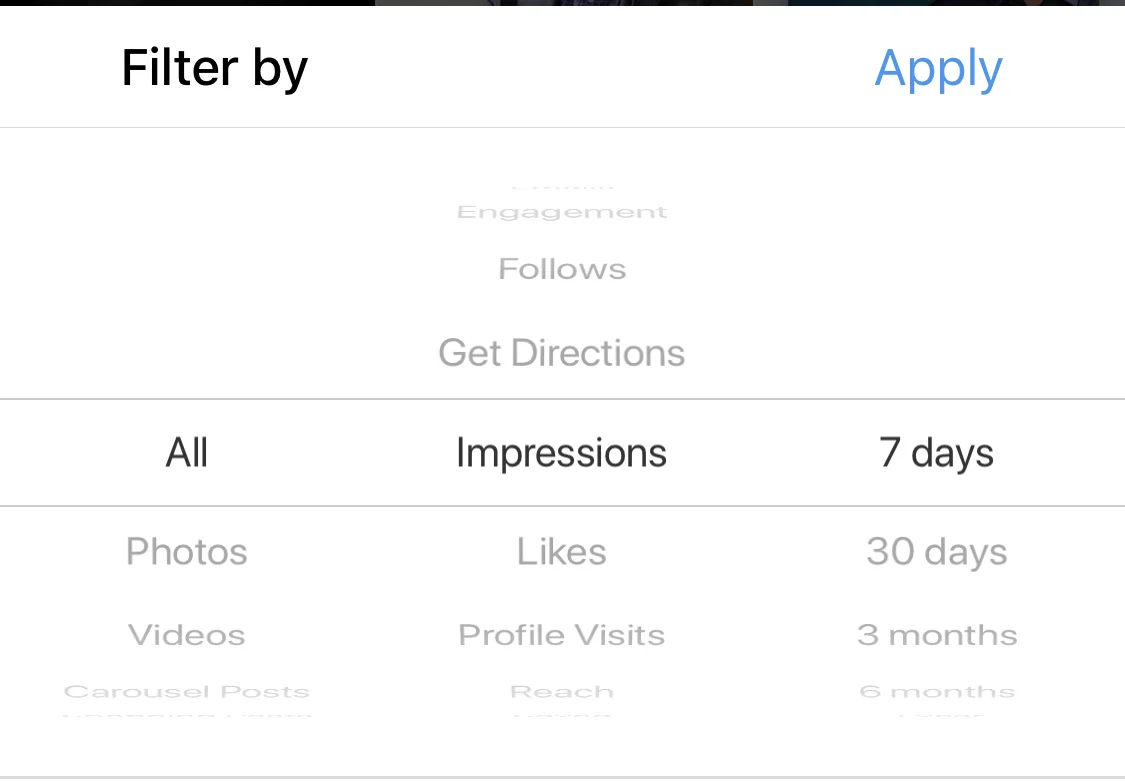Select Likes in the metric picker
The width and height of the screenshot is (1125, 782).
click(562, 552)
